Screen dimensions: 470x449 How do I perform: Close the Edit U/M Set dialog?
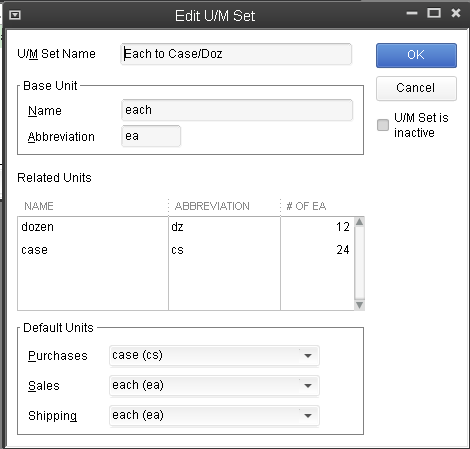click(x=456, y=13)
